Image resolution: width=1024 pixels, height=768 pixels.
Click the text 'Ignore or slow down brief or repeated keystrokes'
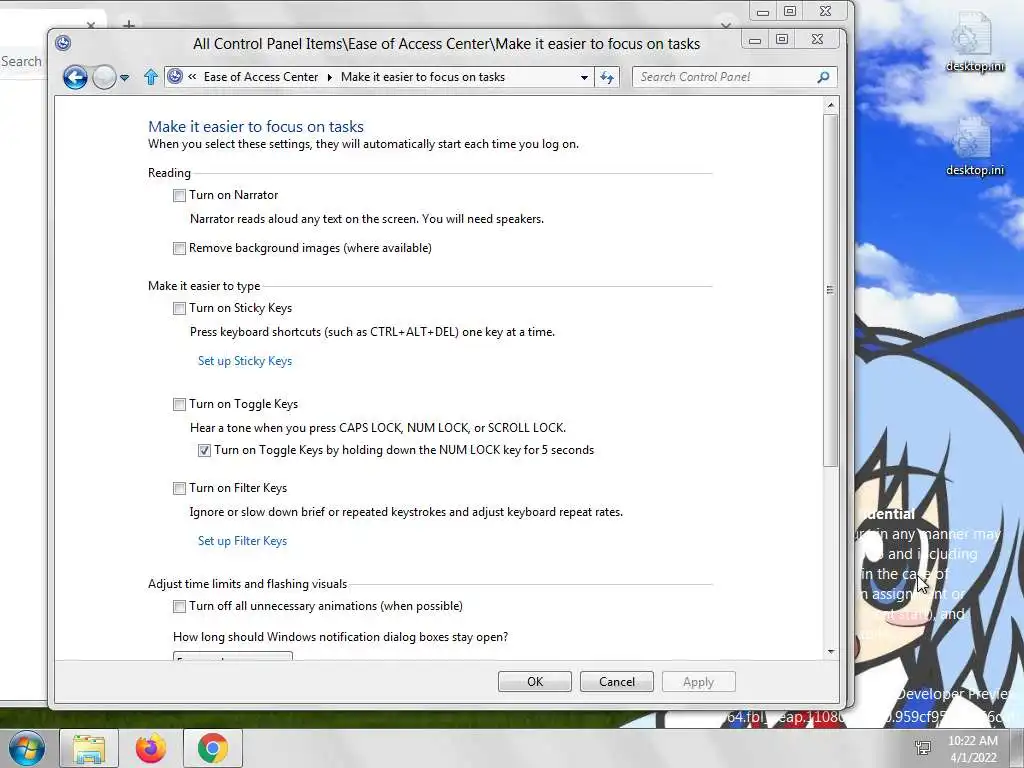(319, 512)
